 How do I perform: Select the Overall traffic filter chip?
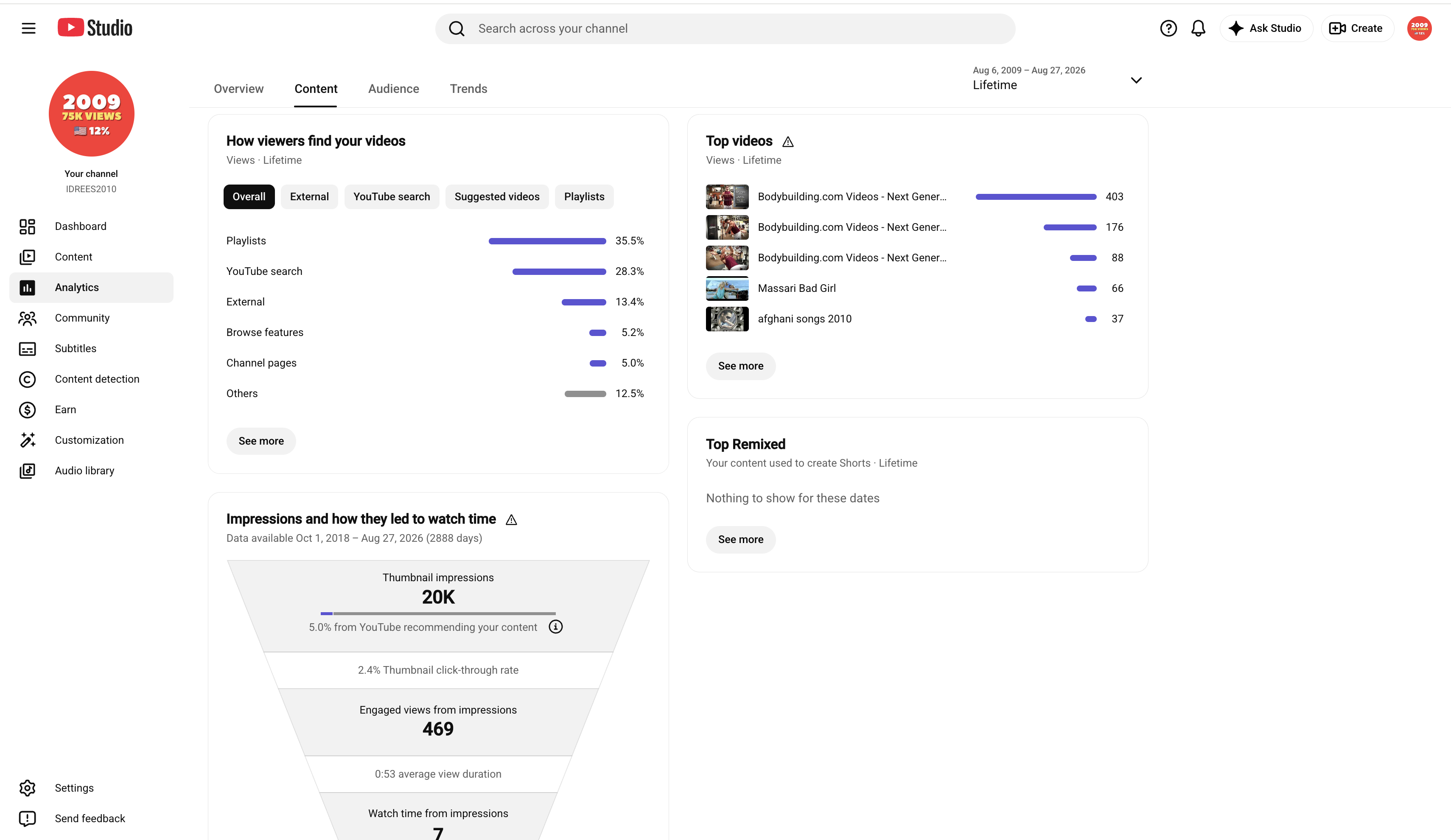pyautogui.click(x=249, y=196)
